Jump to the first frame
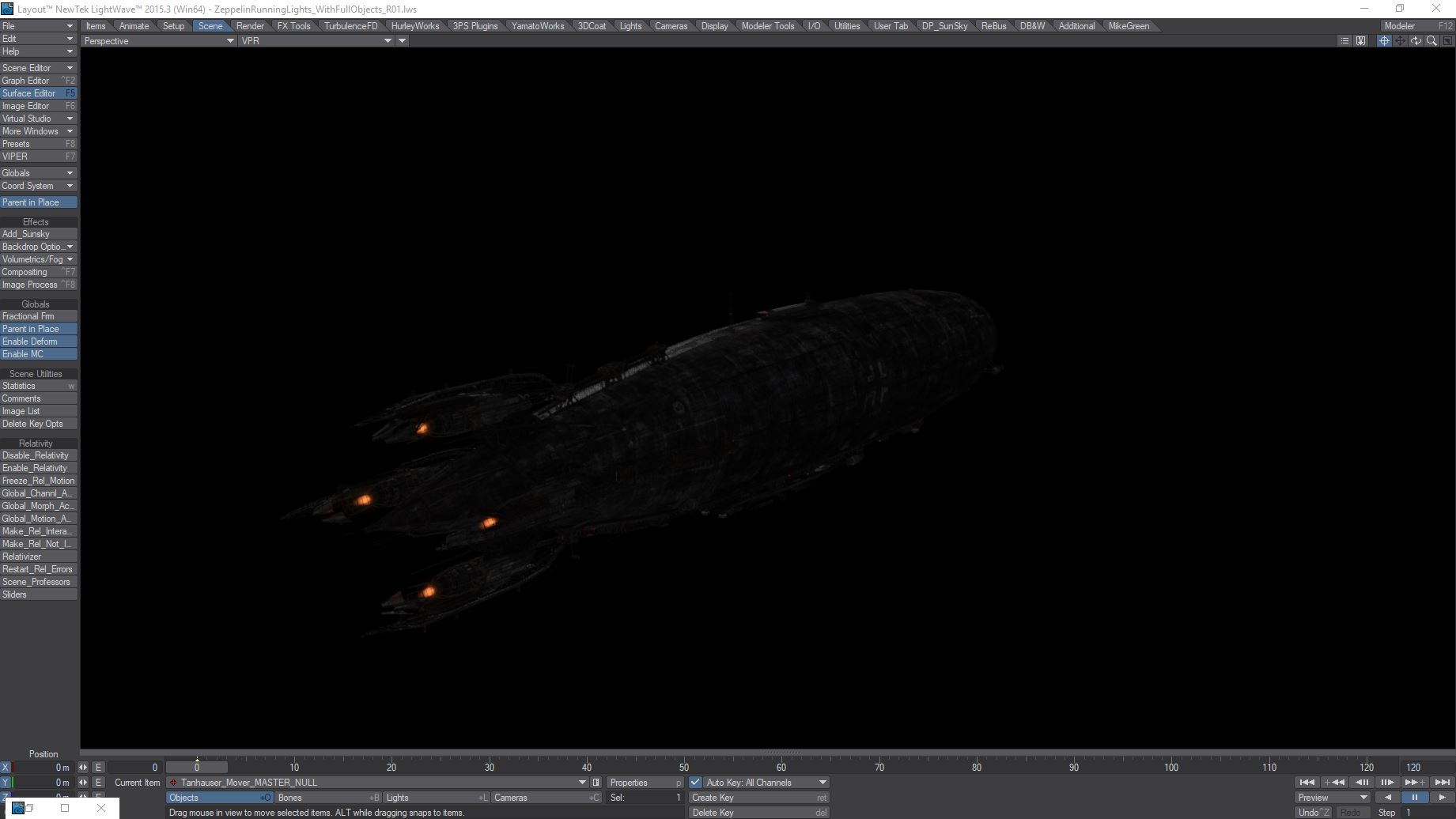Image resolution: width=1456 pixels, height=819 pixels. (x=1307, y=783)
